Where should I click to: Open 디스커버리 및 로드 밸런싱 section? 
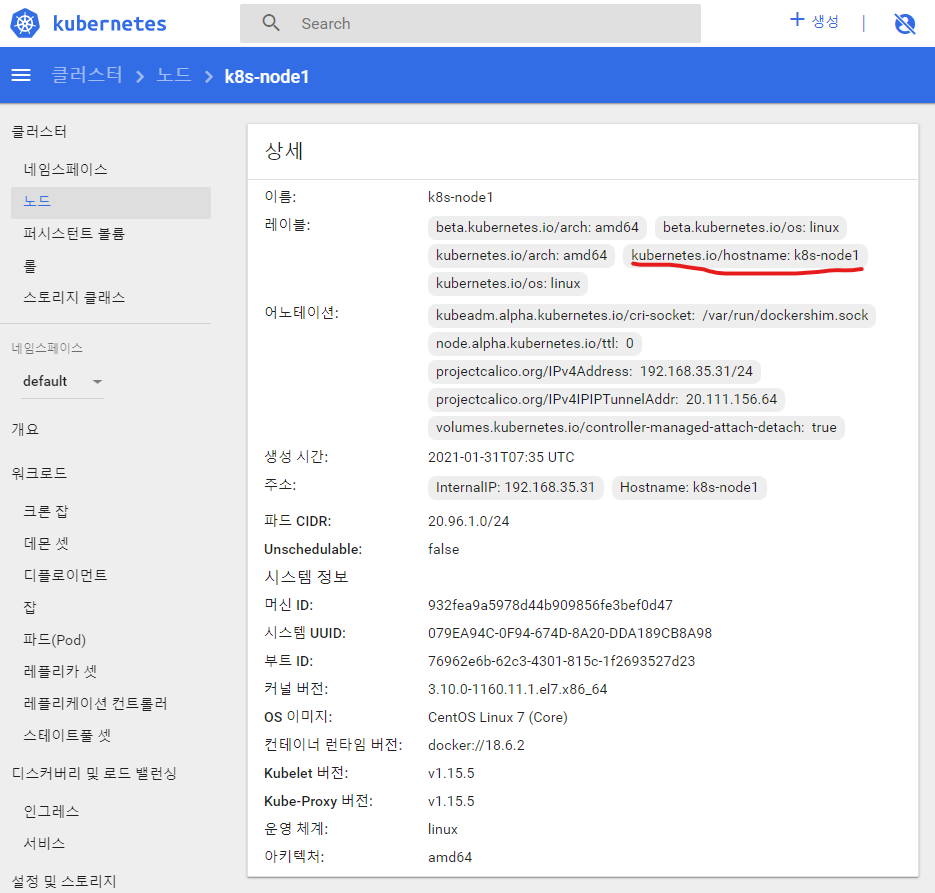coord(94,774)
